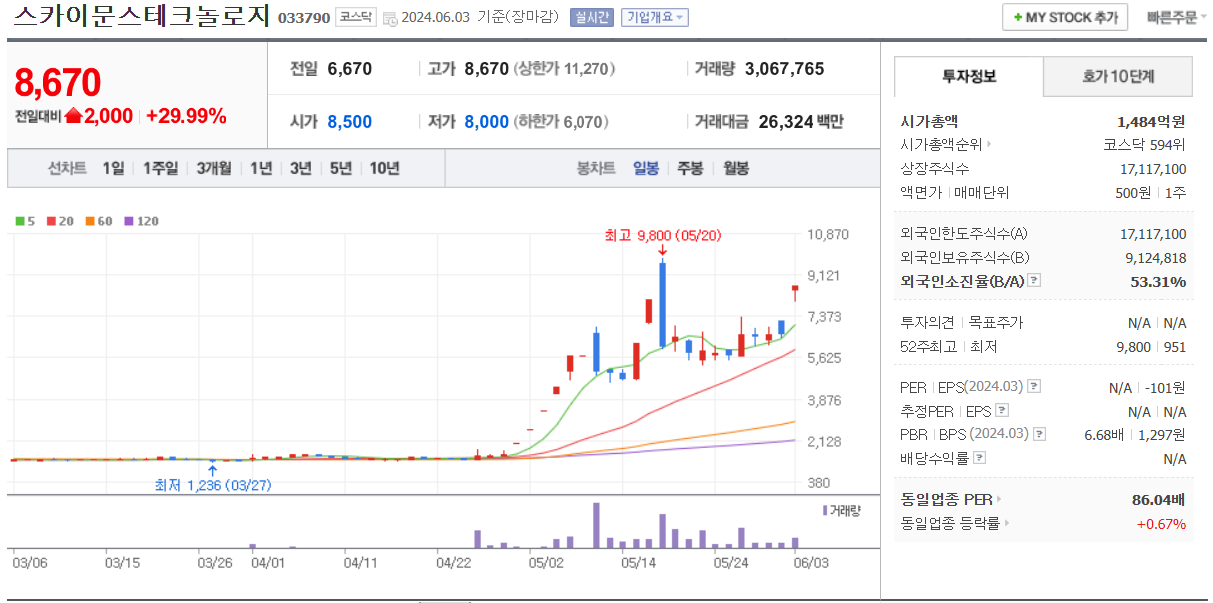Image resolution: width=1213 pixels, height=603 pixels.
Task: Select the 1일 line chart period
Action: (x=114, y=168)
